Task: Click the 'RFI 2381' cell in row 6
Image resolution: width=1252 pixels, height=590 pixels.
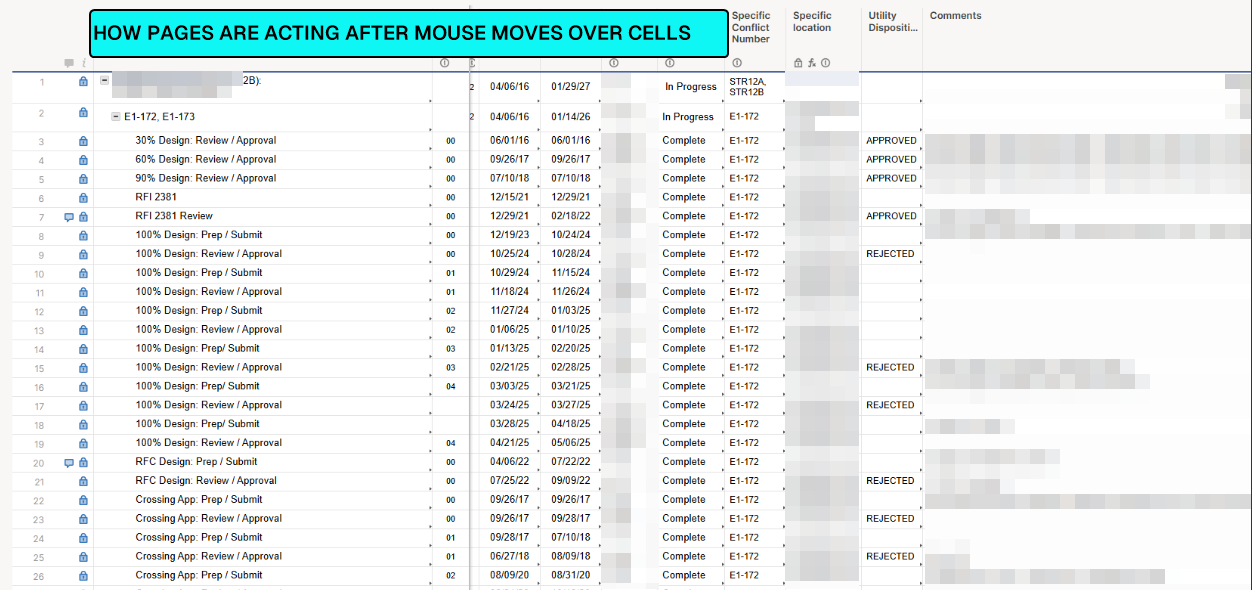Action: click(x=156, y=198)
